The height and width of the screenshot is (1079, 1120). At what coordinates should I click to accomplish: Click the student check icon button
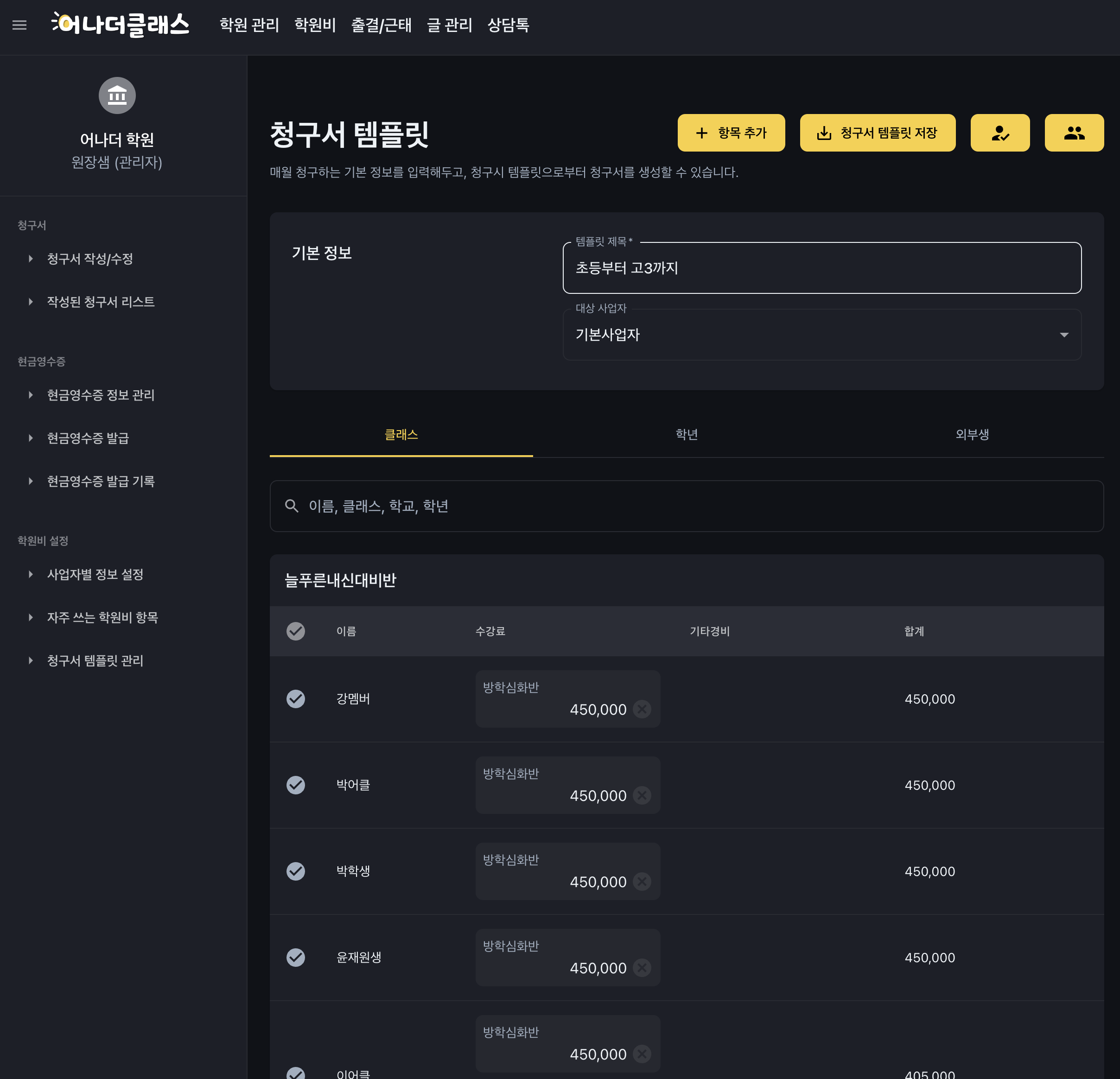tap(1000, 133)
